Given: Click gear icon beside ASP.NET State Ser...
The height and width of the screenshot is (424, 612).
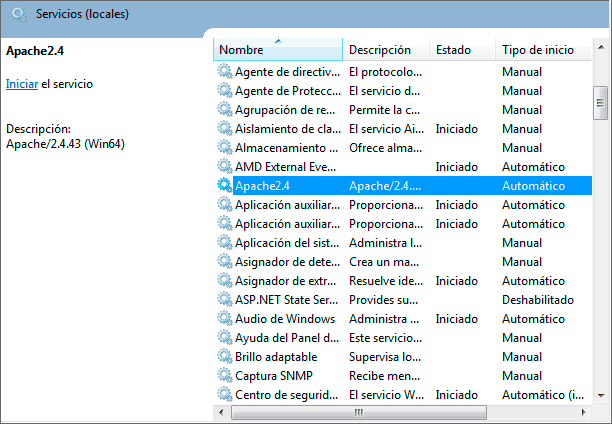Looking at the screenshot, I should click(225, 299).
